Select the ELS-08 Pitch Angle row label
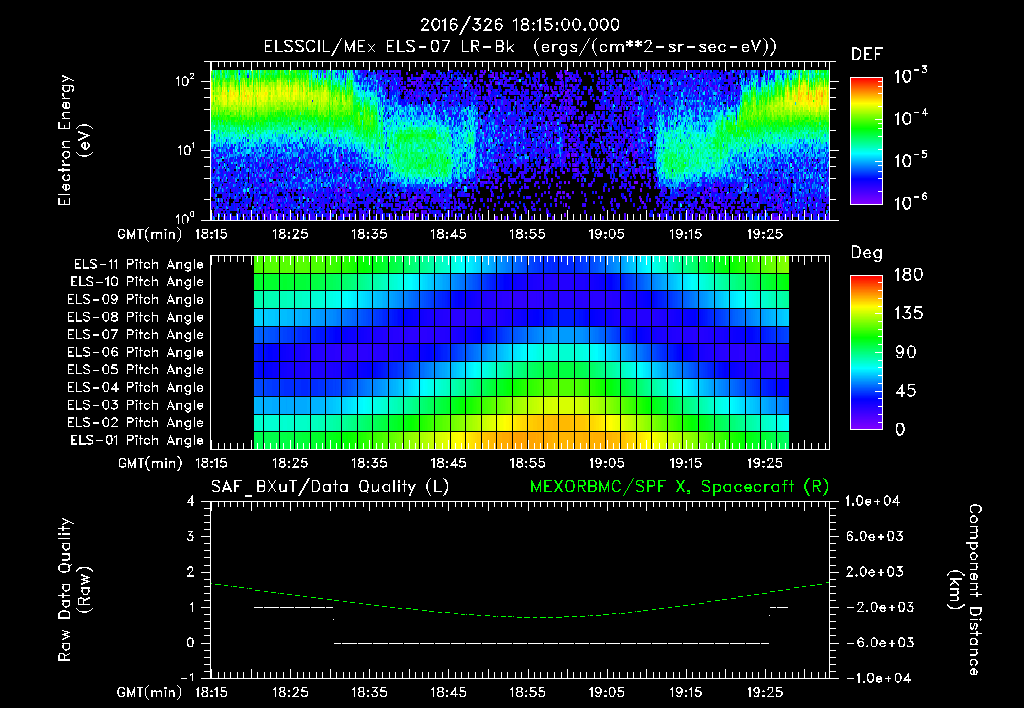The width and height of the screenshot is (1024, 708). 136,317
